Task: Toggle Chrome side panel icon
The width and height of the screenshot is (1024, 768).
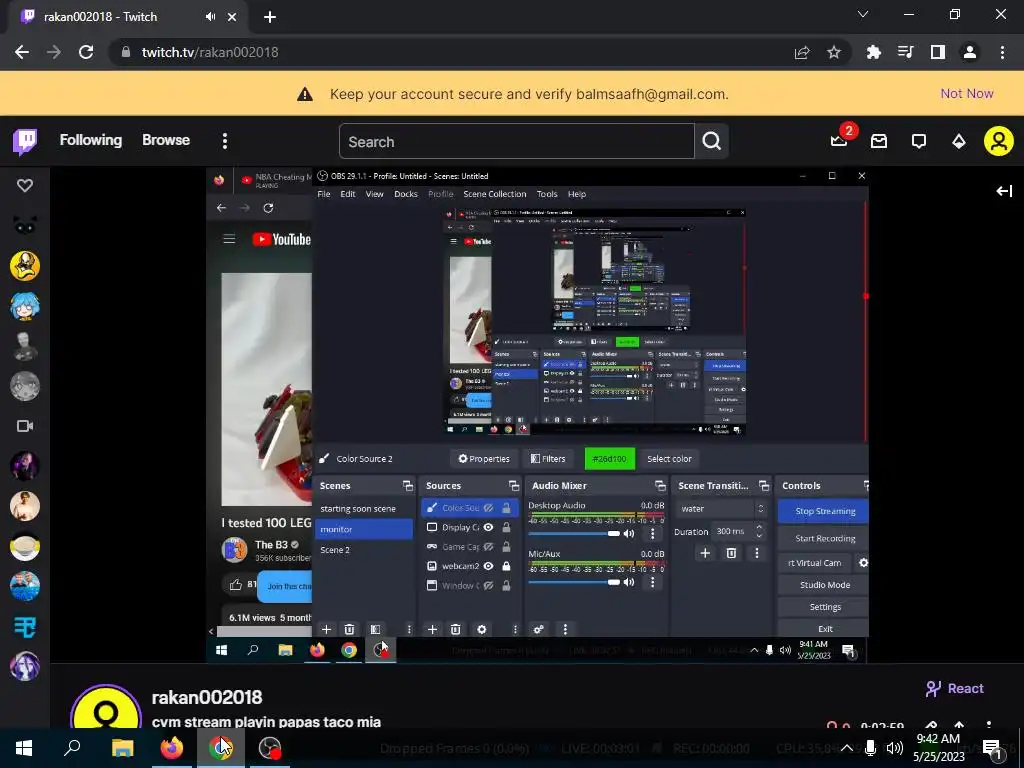Action: pos(938,52)
